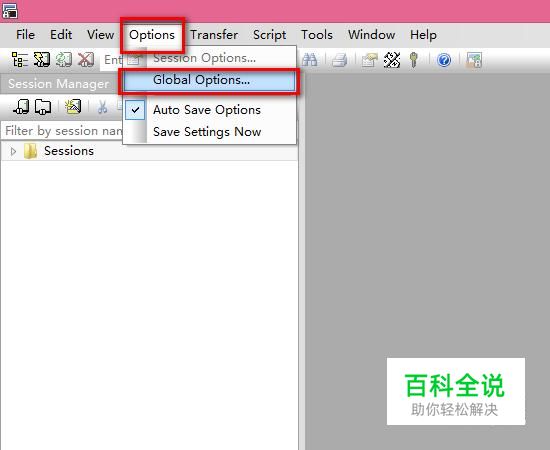Viewport: 550px width, 450px height.
Task: Open the Window menu
Action: pos(371,35)
